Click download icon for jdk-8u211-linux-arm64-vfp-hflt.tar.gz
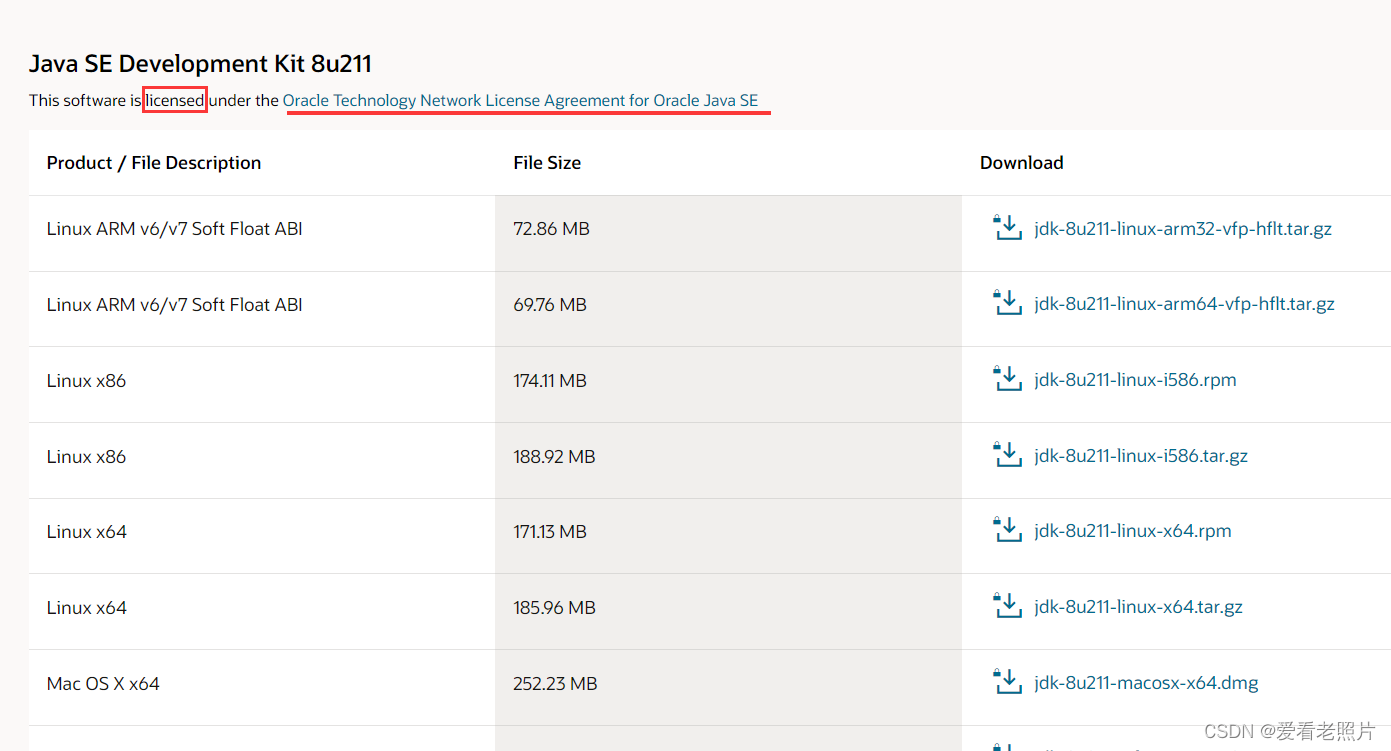 (1007, 303)
